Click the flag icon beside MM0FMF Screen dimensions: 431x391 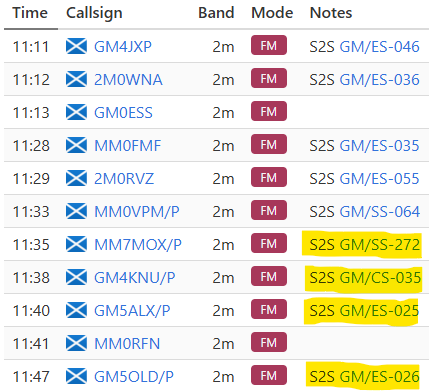76,145
